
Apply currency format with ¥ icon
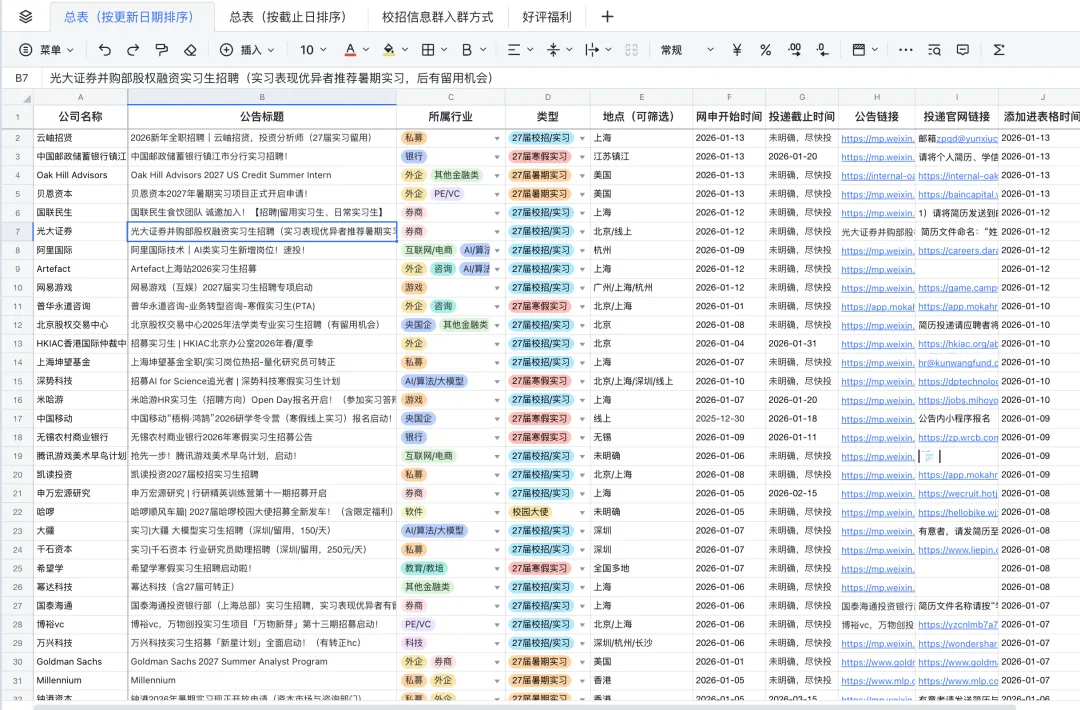[737, 50]
